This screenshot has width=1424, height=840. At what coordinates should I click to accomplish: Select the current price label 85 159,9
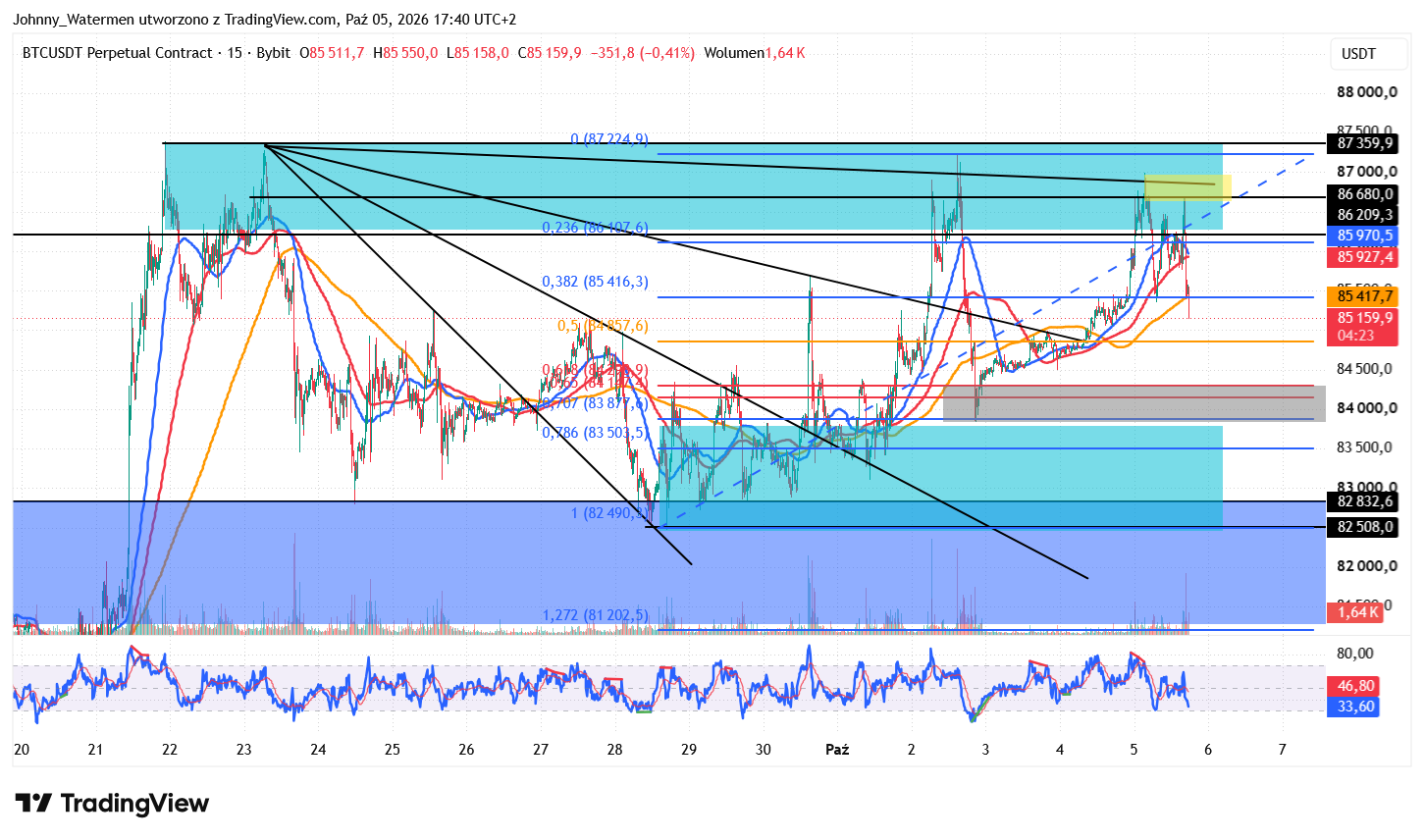[1364, 318]
